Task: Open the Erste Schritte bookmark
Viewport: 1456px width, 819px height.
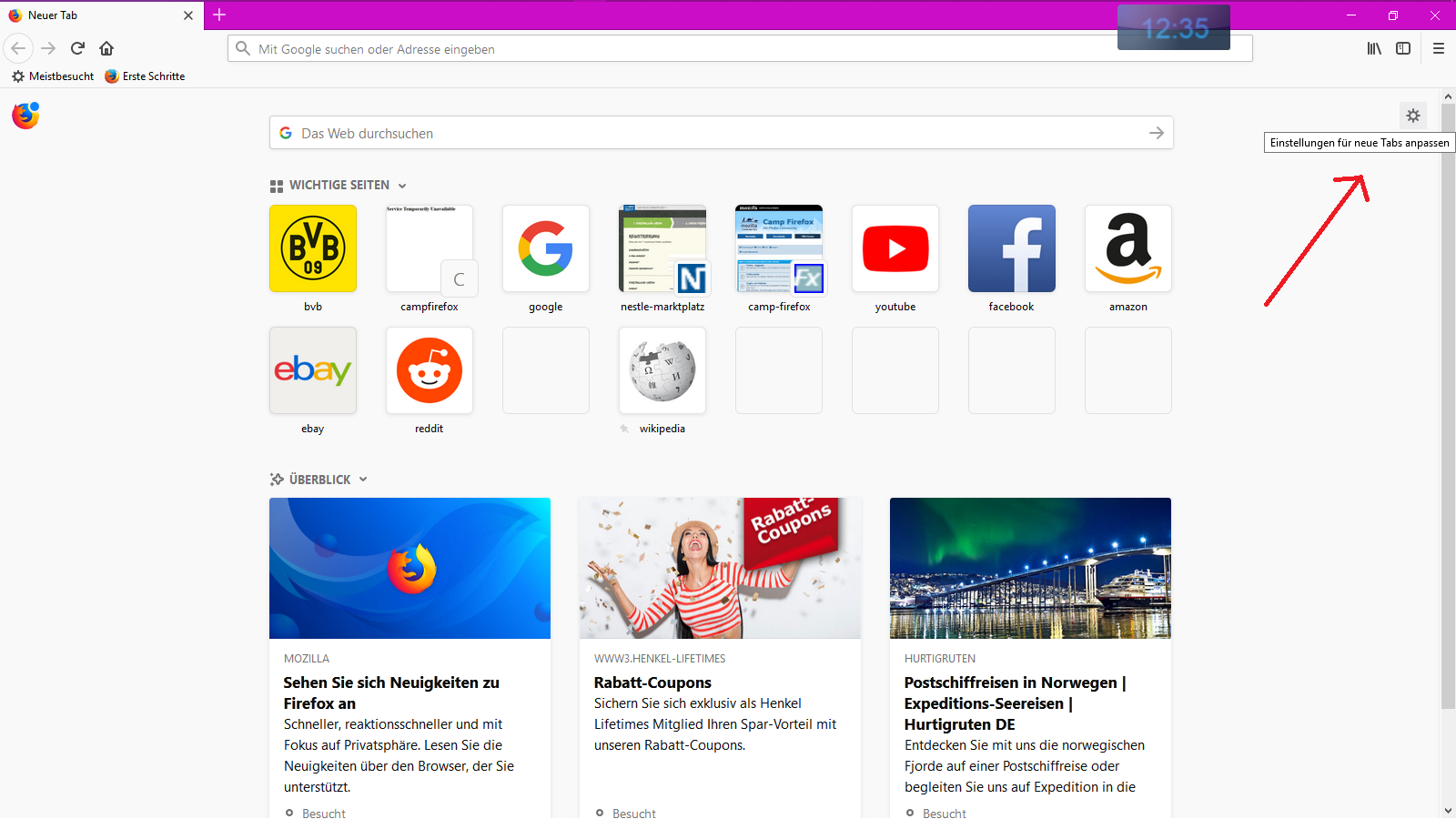Action: pos(145,76)
